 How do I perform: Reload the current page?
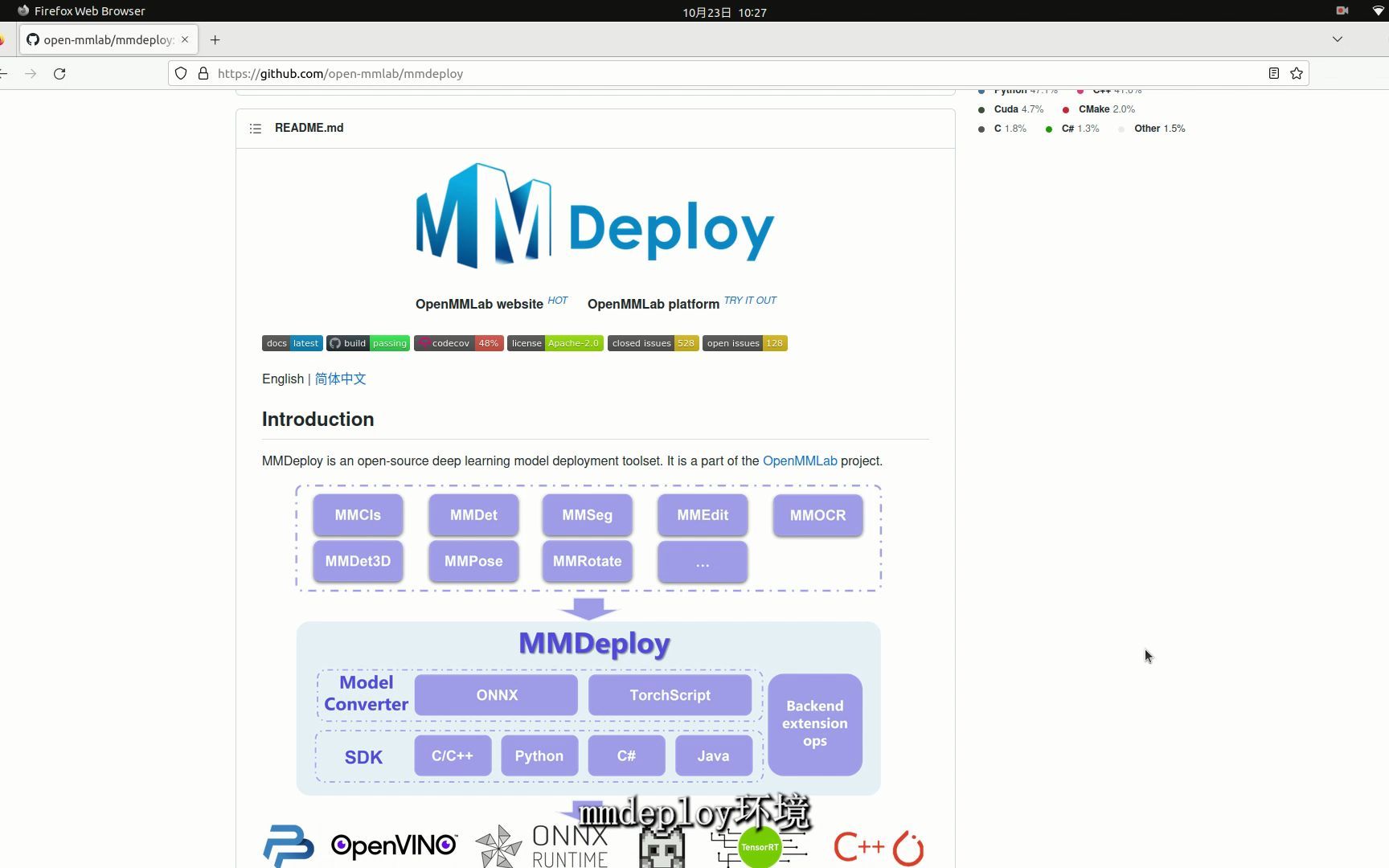pyautogui.click(x=60, y=73)
